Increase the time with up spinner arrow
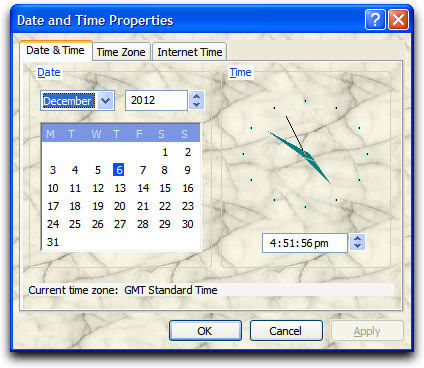 coord(357,239)
